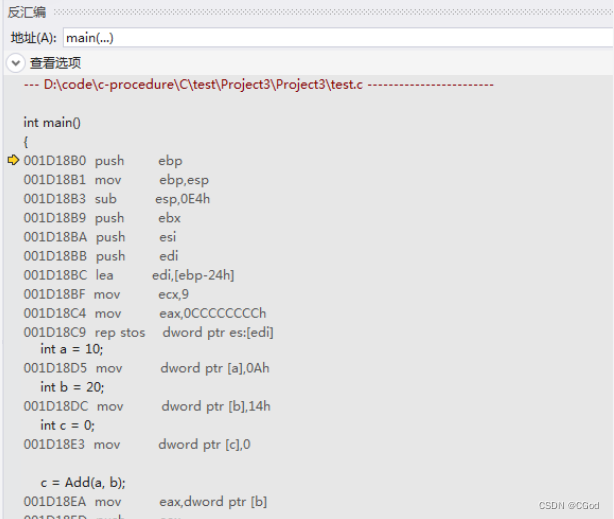Select instruction 001D18BF mov ecx,9

[106, 294]
